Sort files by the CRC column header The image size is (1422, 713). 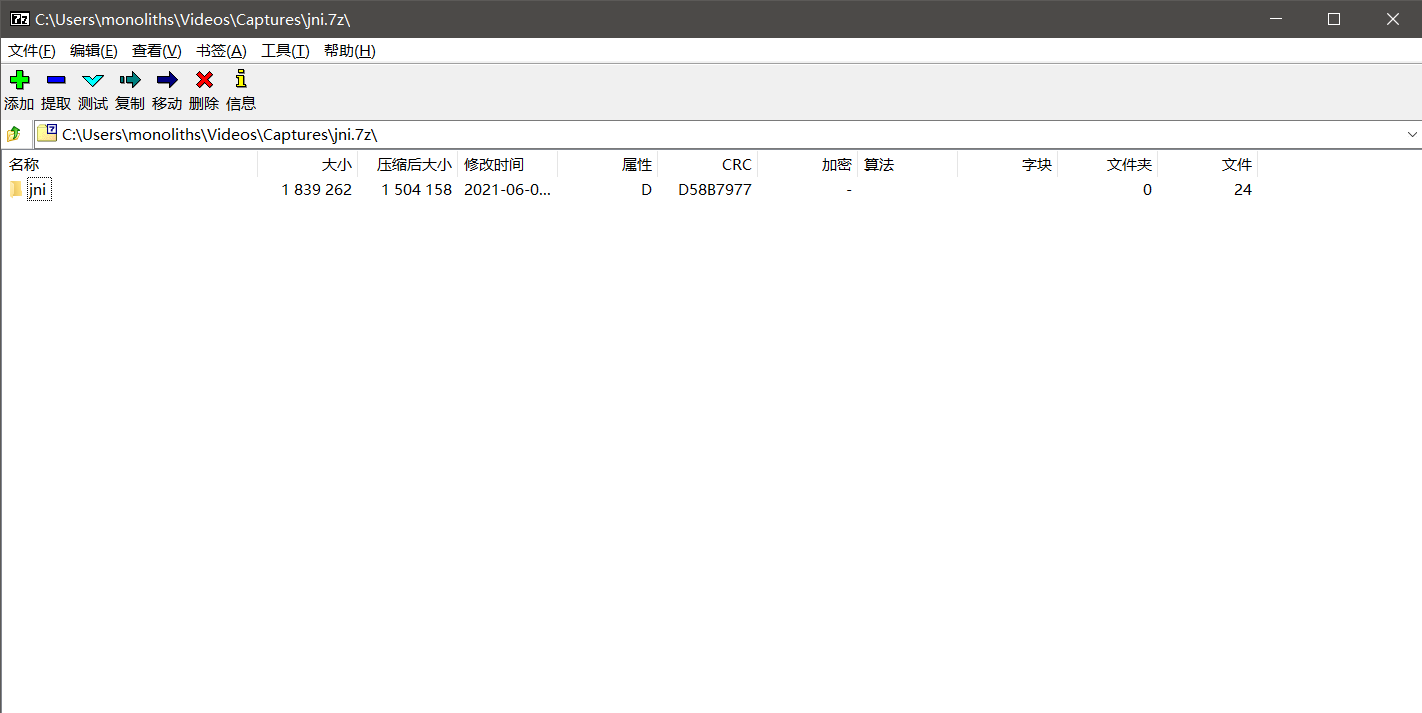click(737, 164)
